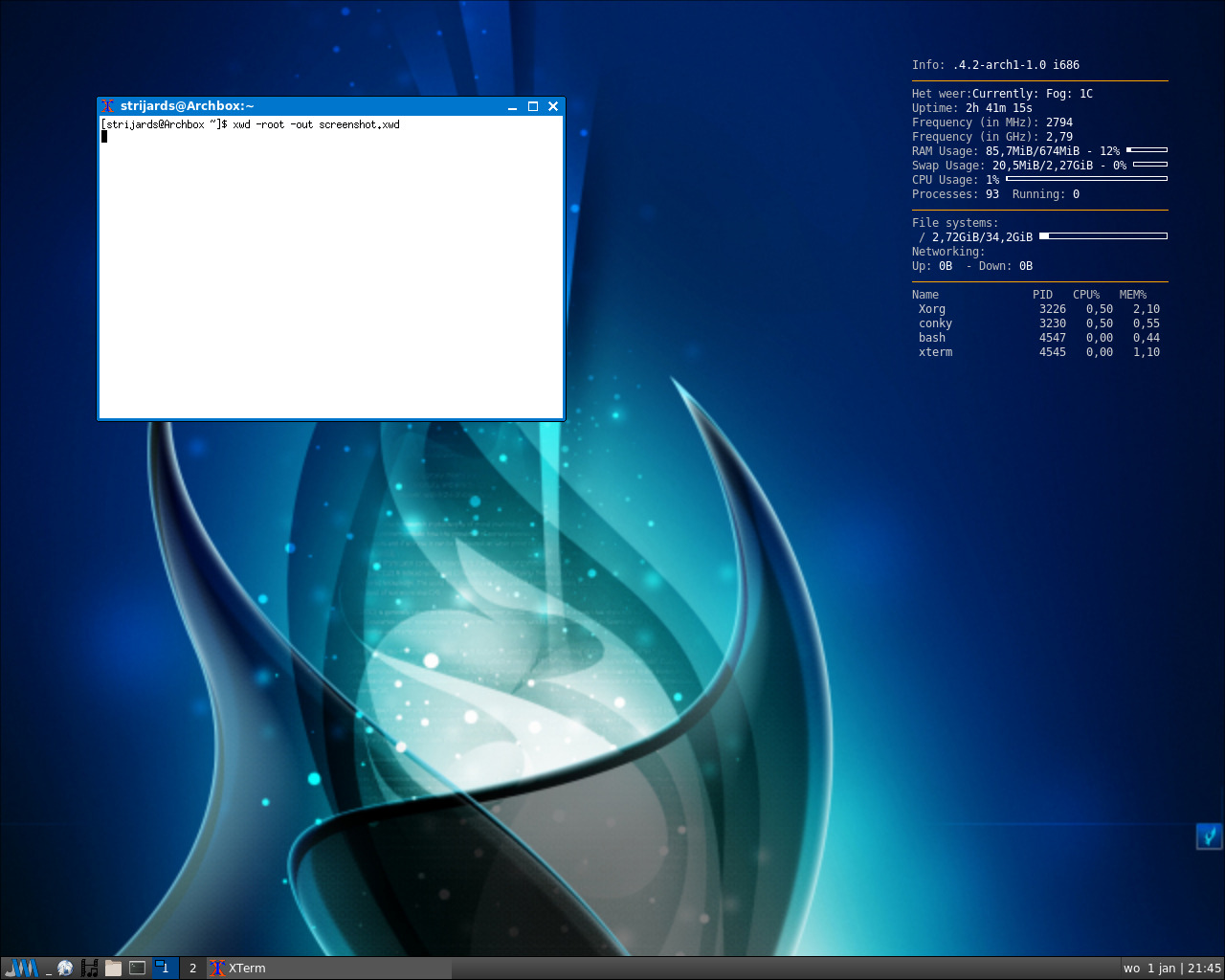Click the conky process row
The height and width of the screenshot is (980, 1225).
[1039, 323]
